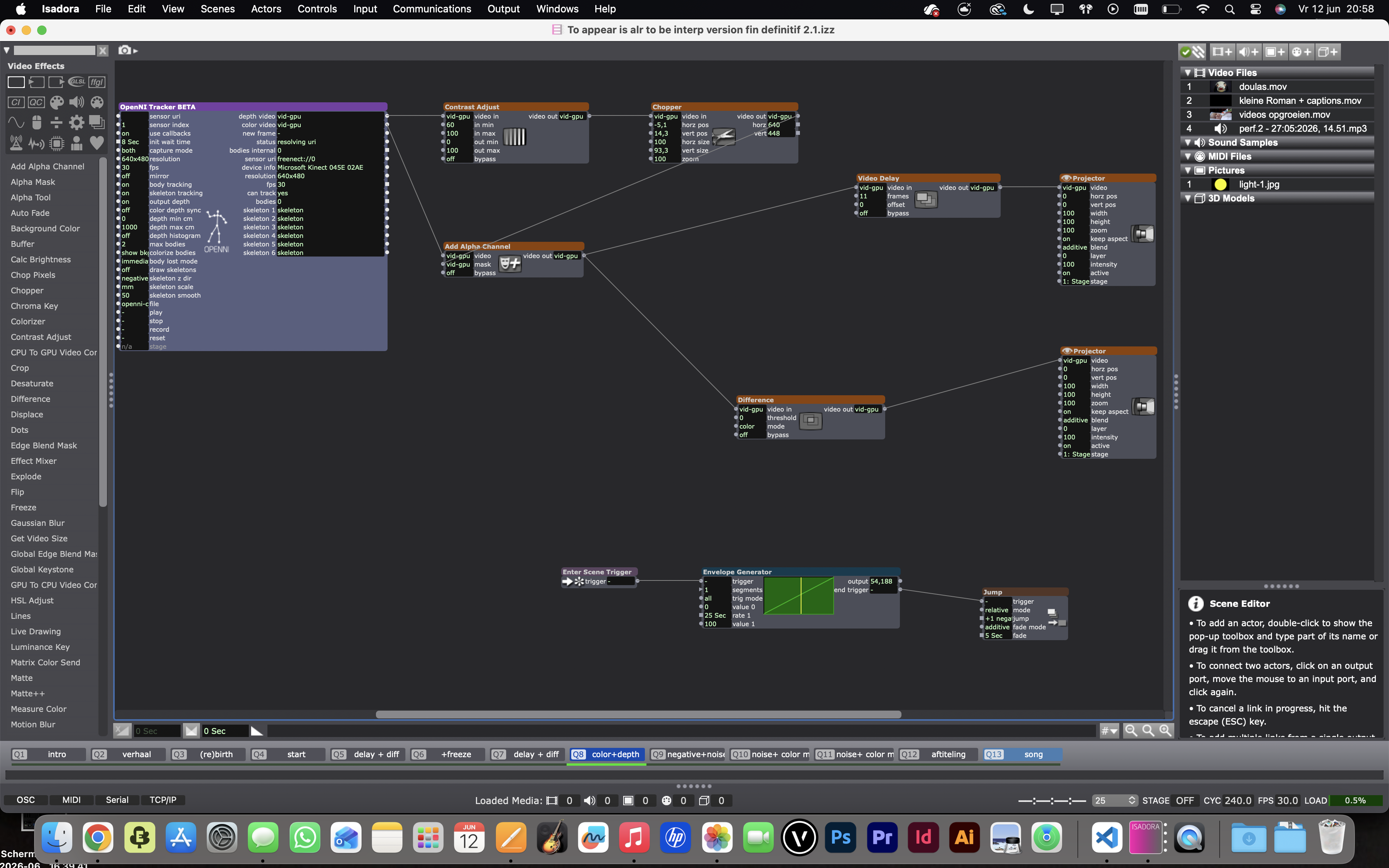Toggle Video Delay bypass off value

(871, 213)
